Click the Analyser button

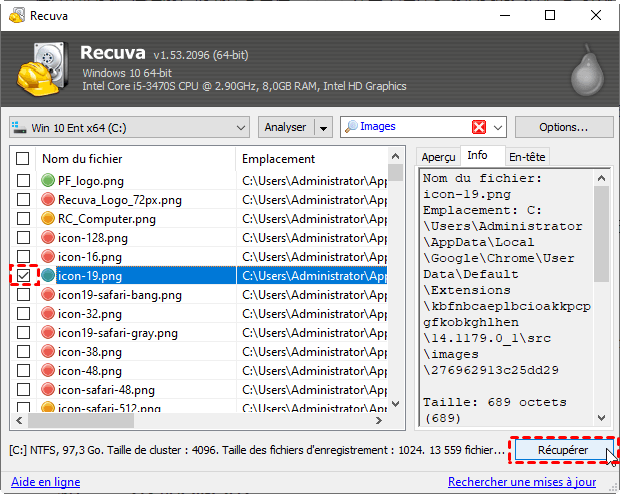pyautogui.click(x=286, y=127)
